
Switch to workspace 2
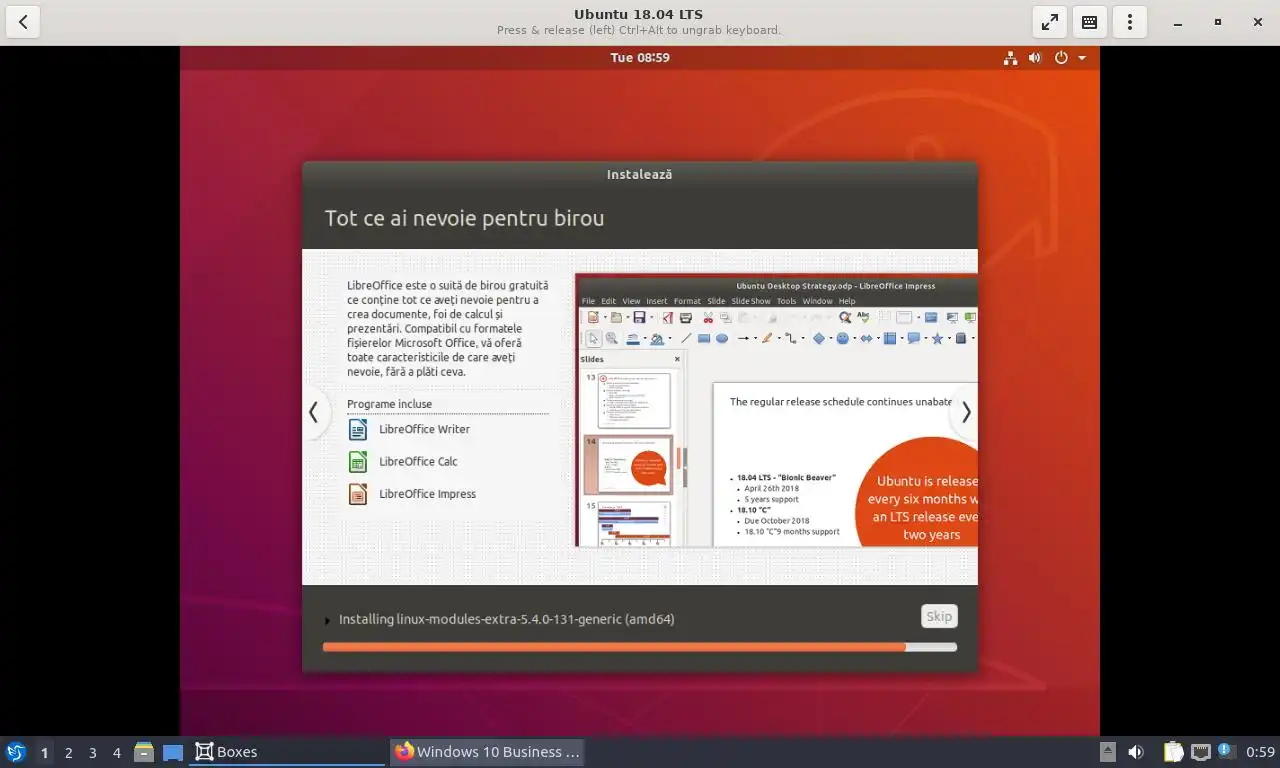pyautogui.click(x=68, y=752)
